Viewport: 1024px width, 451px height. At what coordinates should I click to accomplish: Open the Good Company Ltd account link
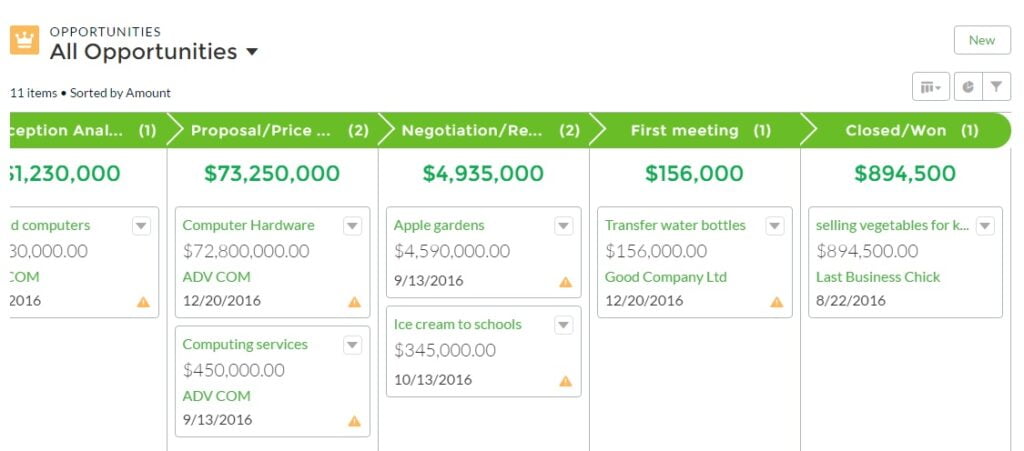coord(665,277)
